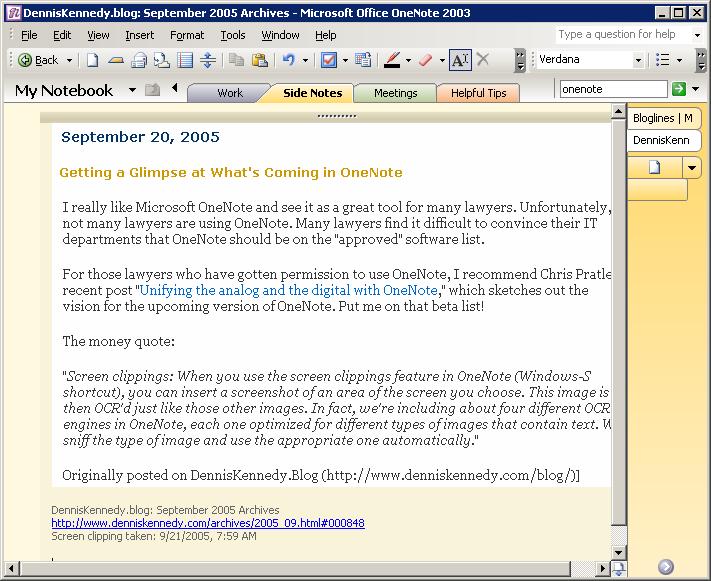The image size is (711, 581).
Task: Click the Copy toolbar icon
Action: point(236,60)
